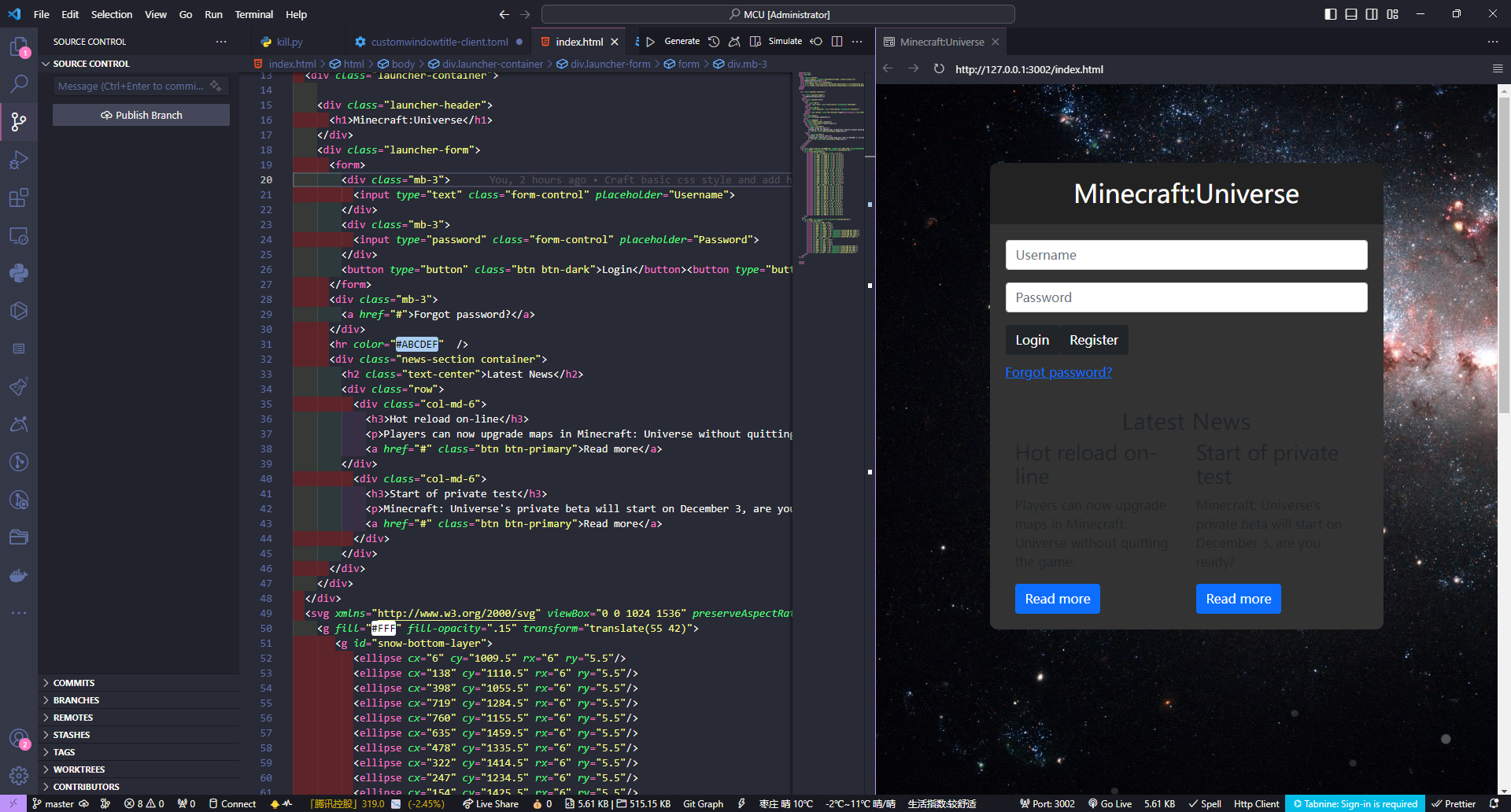Click the #ABCDEF color value on line 31

click(x=417, y=344)
